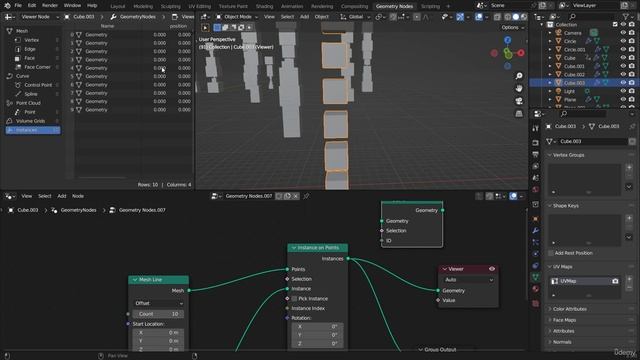Toggle Plane visibility eye icon
Image resolution: width=640 pixels, height=360 pixels.
(623, 99)
